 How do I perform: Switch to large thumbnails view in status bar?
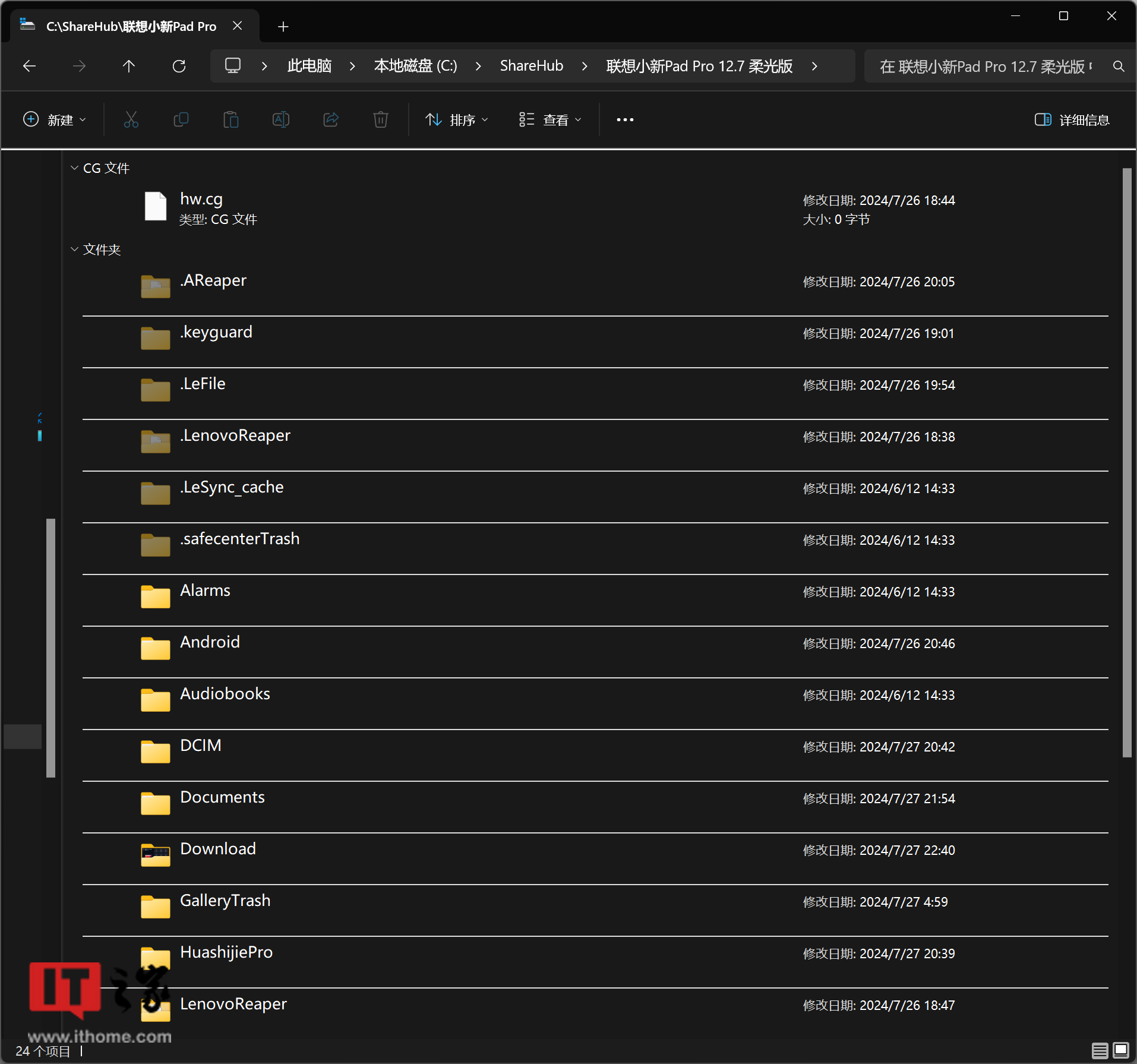[1120, 1050]
